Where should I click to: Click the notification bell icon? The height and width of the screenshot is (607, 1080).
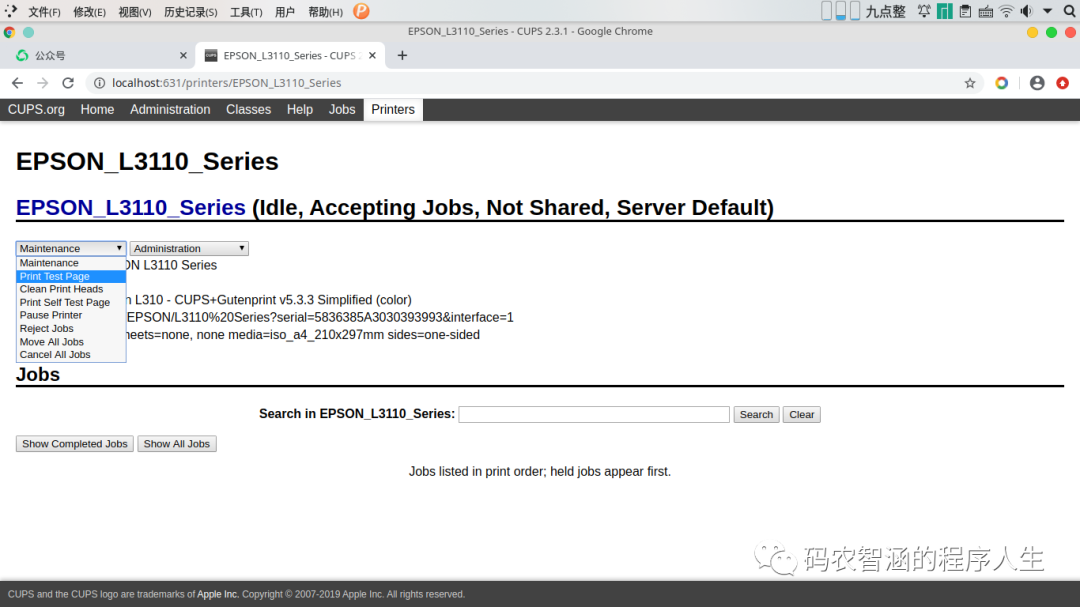click(x=924, y=11)
